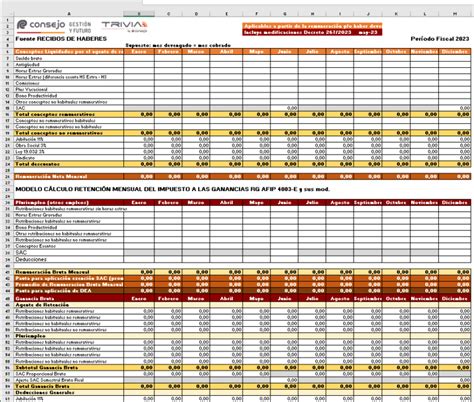Select the 'Antigüedad' row label
Viewport: 474px width, 402px height.
pos(69,64)
